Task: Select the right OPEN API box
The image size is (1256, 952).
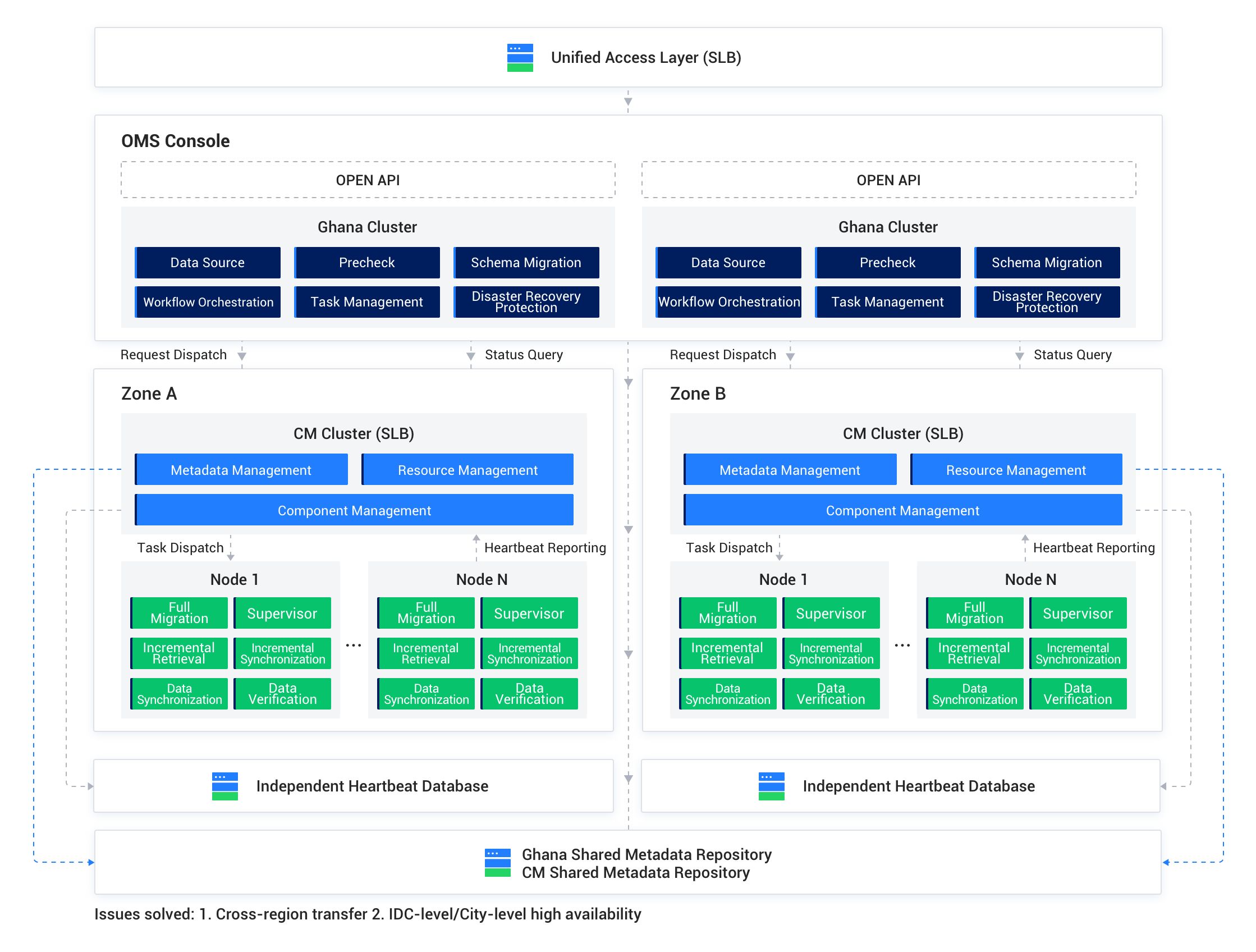Action: coord(888,180)
